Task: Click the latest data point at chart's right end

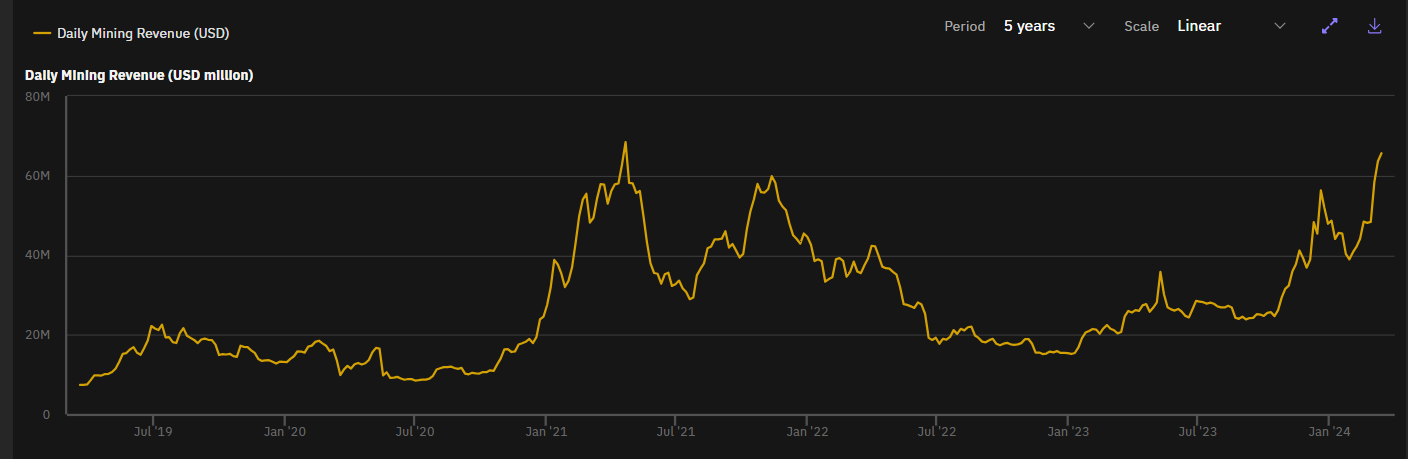Action: click(x=1382, y=153)
